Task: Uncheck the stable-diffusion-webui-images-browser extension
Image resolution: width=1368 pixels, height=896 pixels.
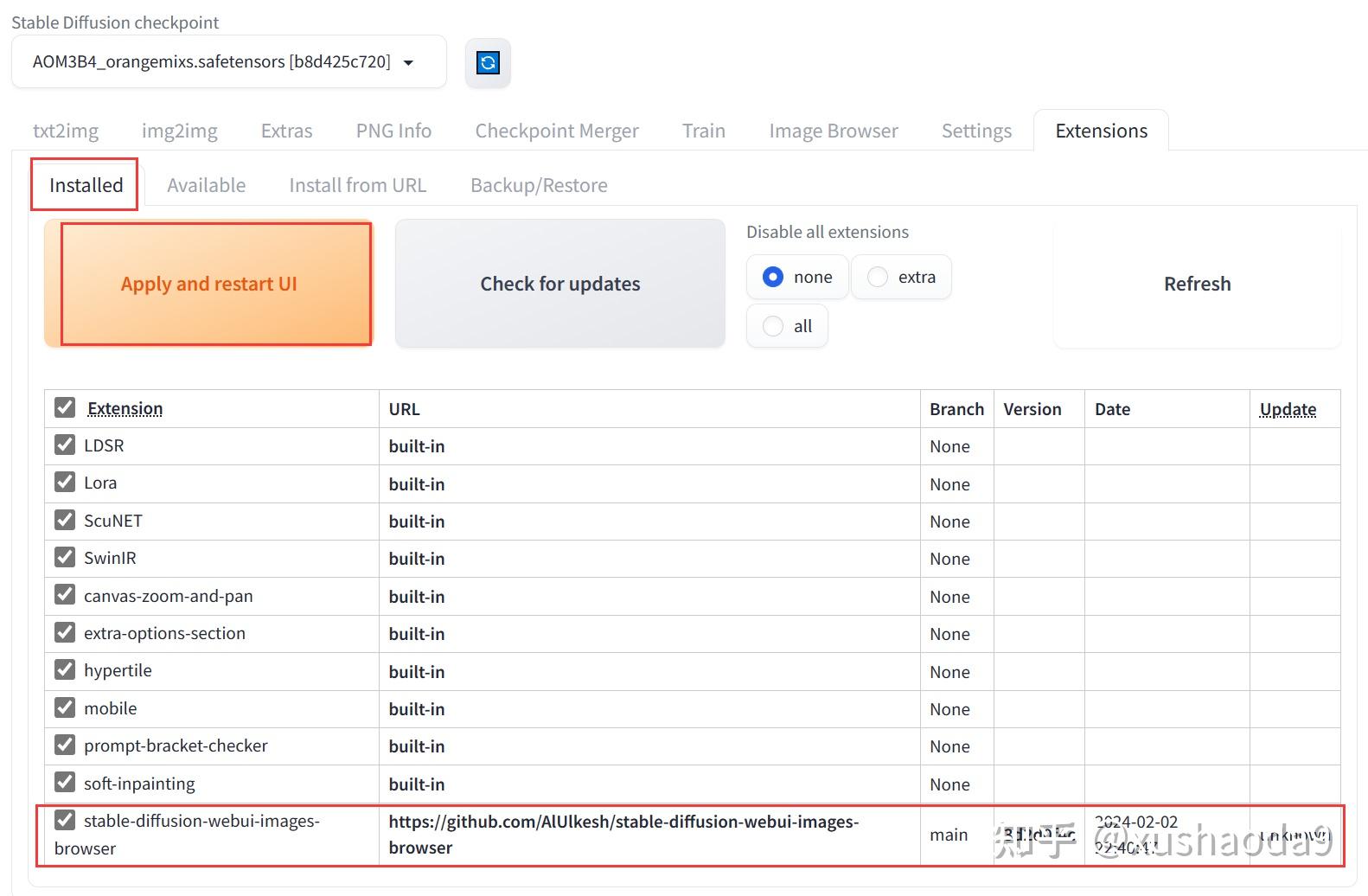Action: pos(65,820)
